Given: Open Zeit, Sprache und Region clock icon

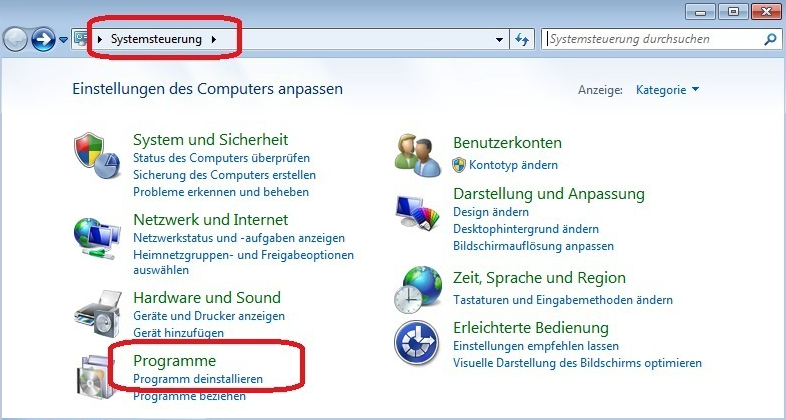Looking at the screenshot, I should click(x=418, y=290).
